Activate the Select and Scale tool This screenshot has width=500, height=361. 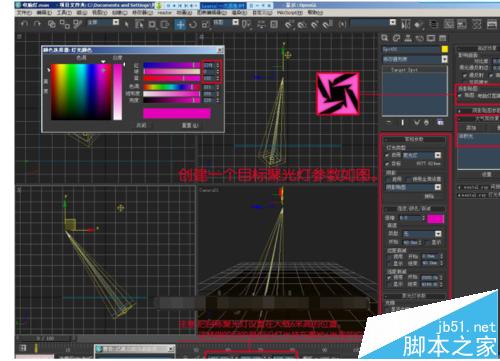point(206,24)
